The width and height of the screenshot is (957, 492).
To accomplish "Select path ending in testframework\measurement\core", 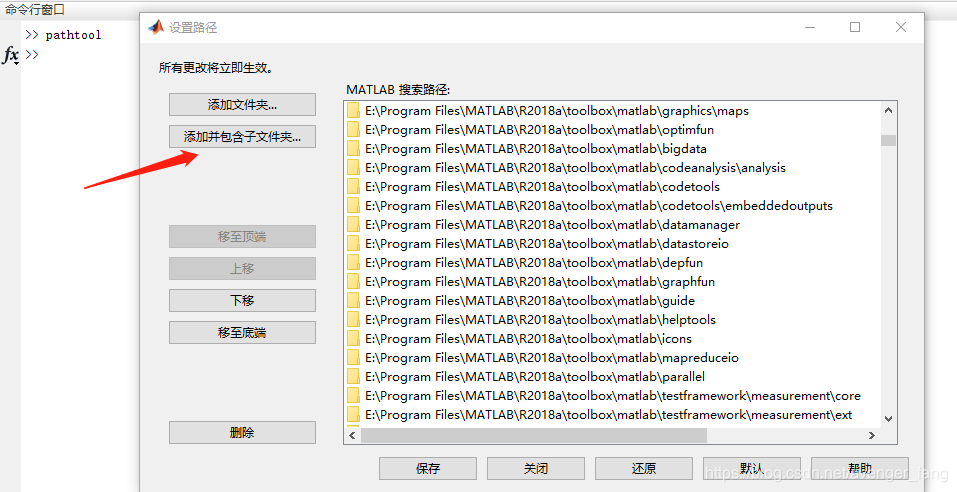I will click(x=613, y=396).
